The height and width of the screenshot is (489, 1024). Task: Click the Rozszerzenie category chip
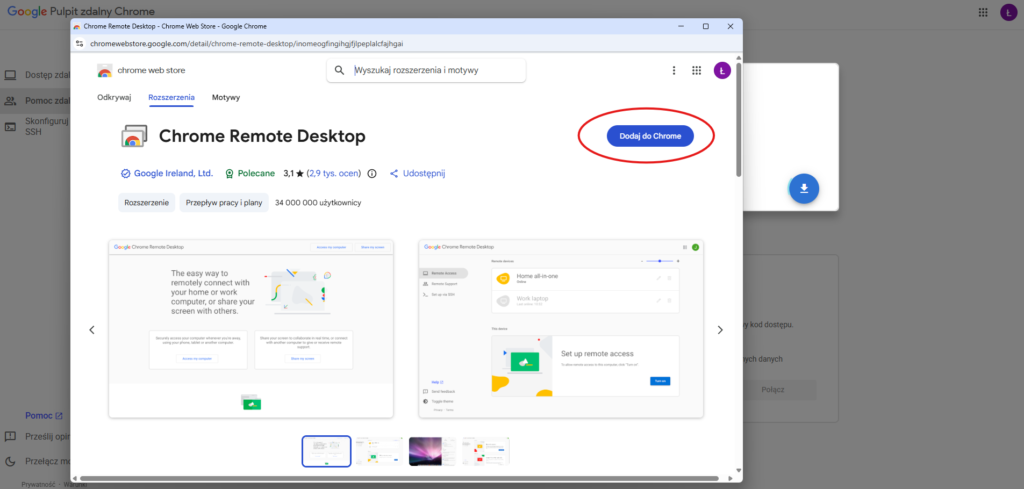[147, 203]
